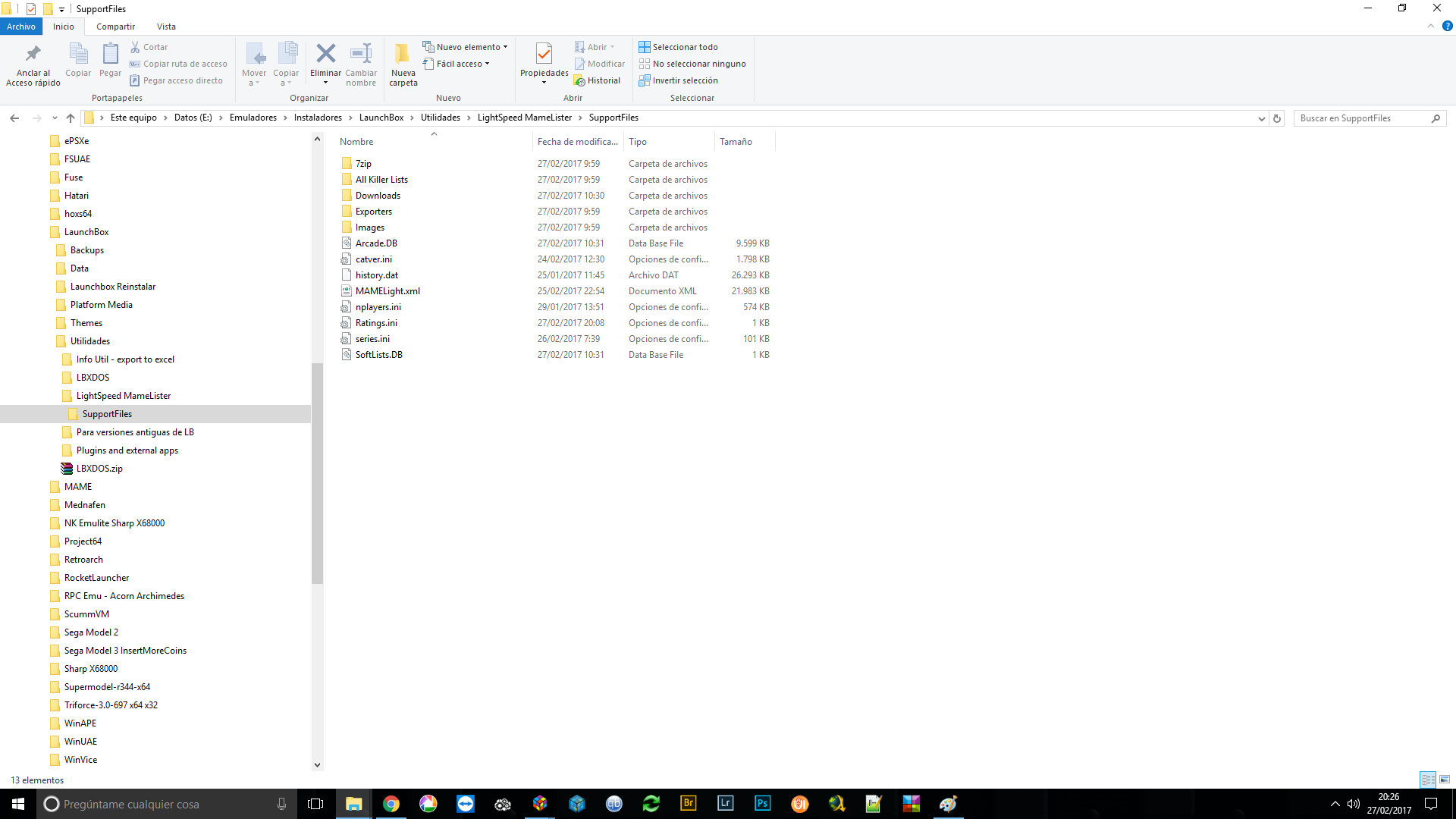Click Invertir selección

pos(678,80)
